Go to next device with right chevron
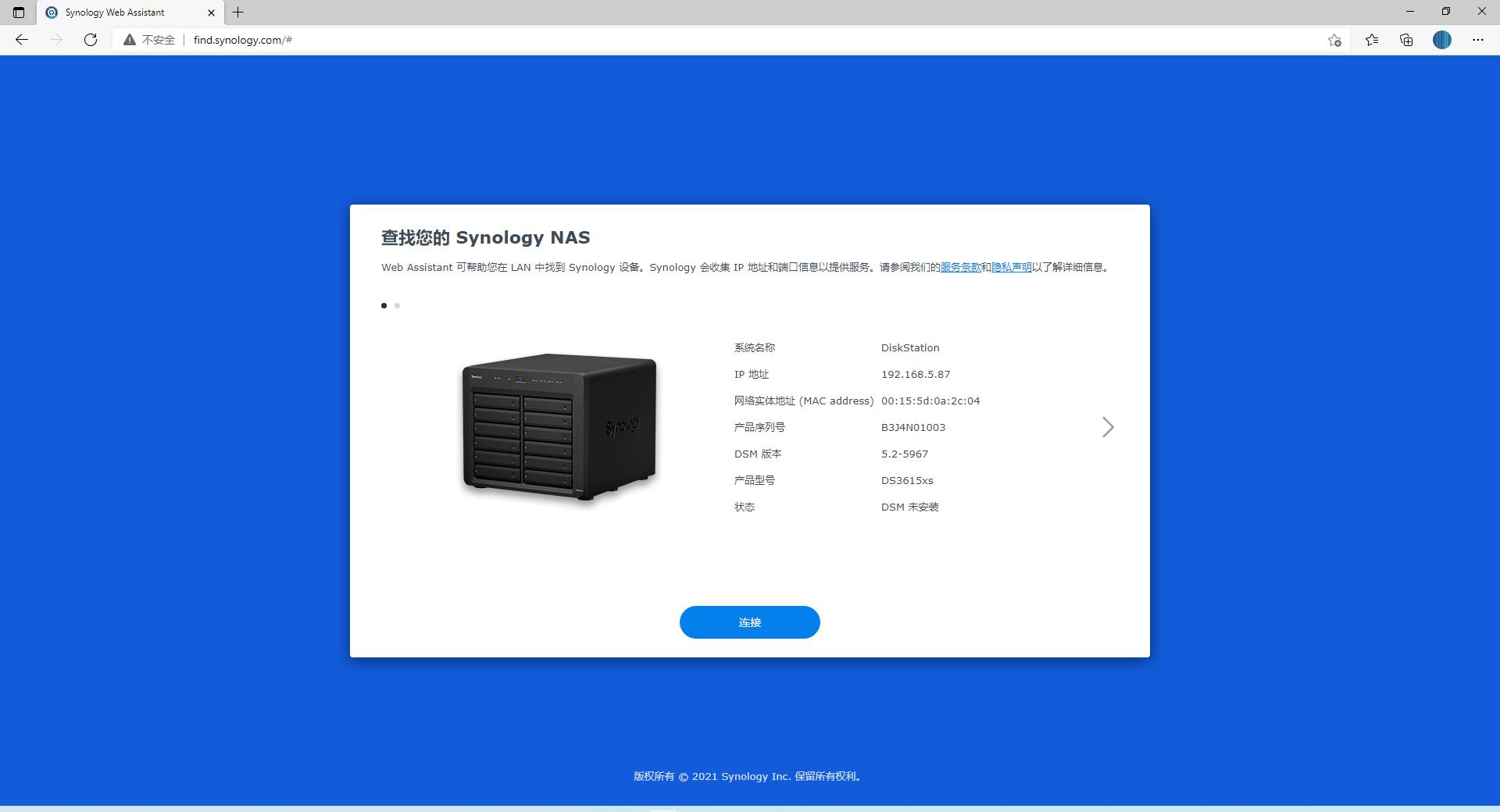The height and width of the screenshot is (812, 1500). (1108, 427)
